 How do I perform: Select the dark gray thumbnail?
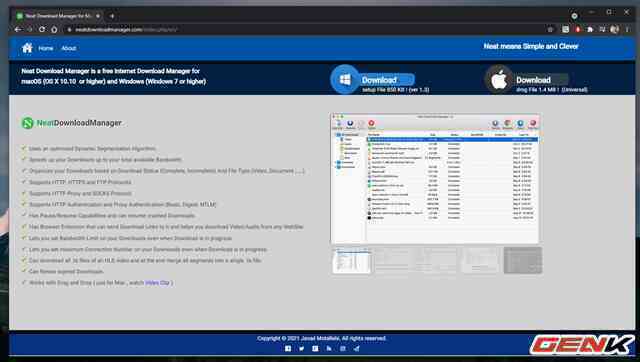(522, 260)
